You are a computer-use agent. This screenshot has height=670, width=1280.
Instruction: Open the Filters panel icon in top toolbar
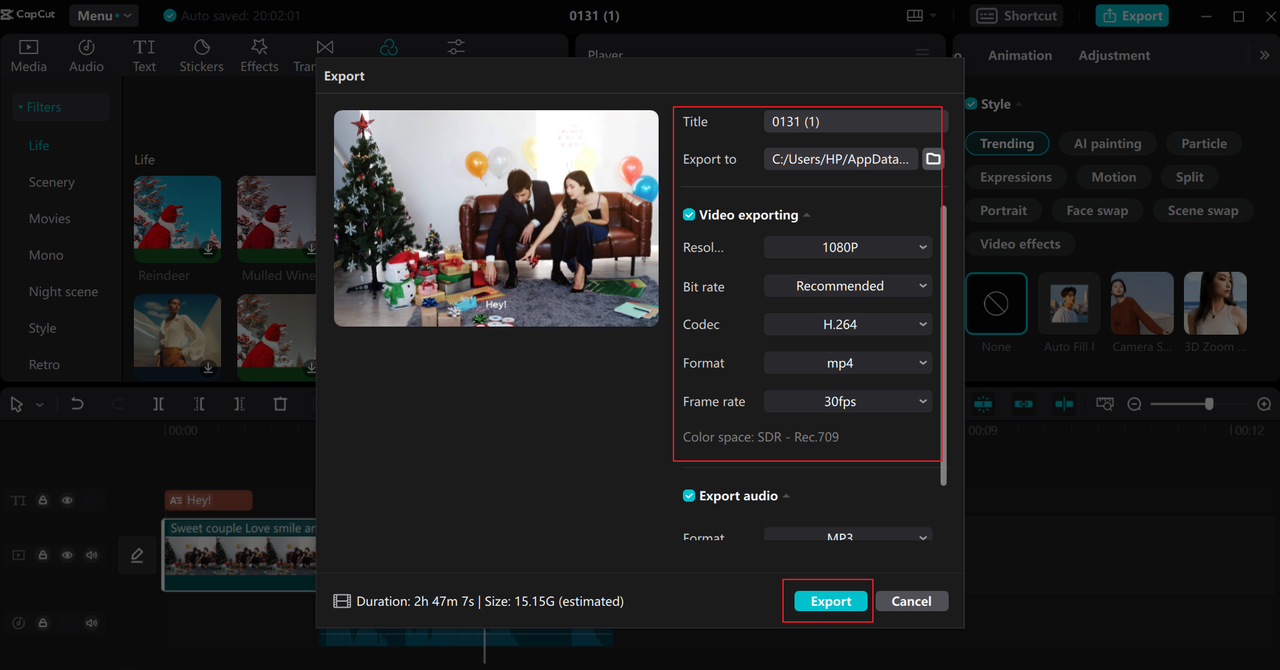pos(389,48)
